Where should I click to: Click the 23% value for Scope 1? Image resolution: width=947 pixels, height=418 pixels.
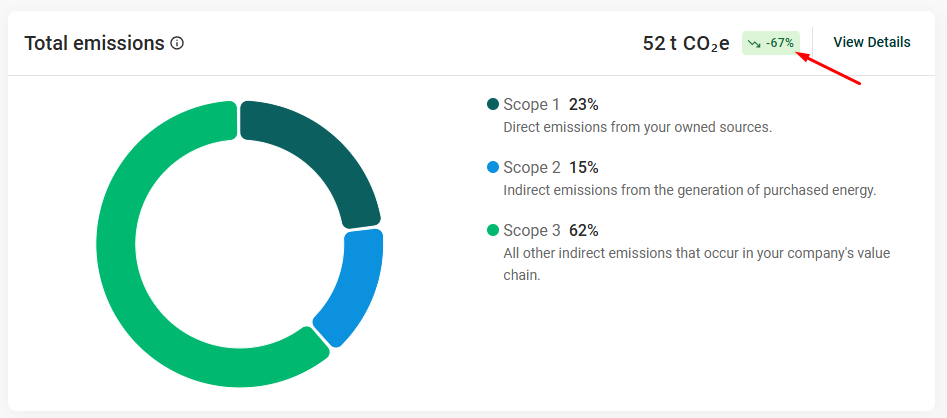[x=584, y=105]
